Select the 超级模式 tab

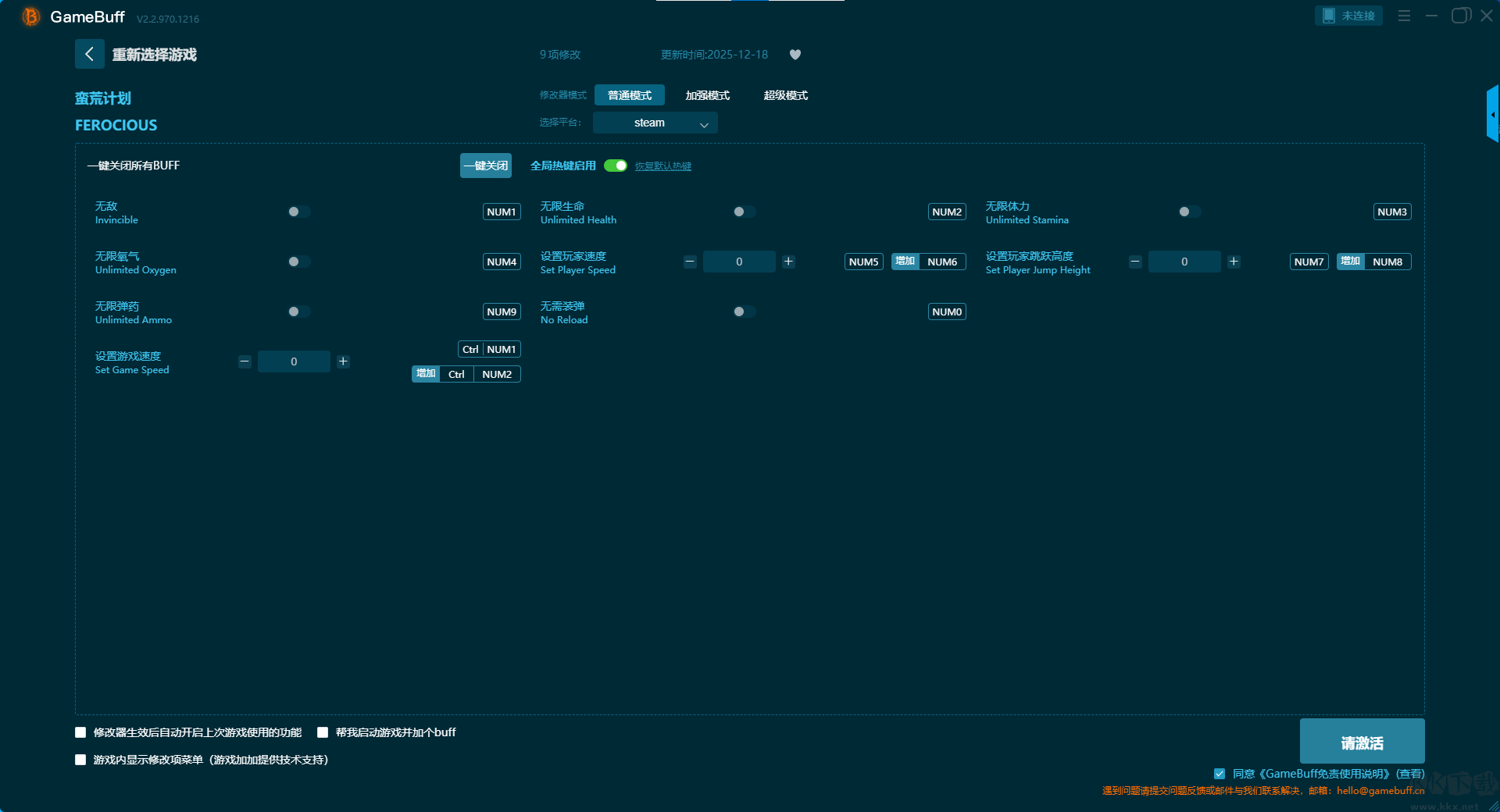785,95
